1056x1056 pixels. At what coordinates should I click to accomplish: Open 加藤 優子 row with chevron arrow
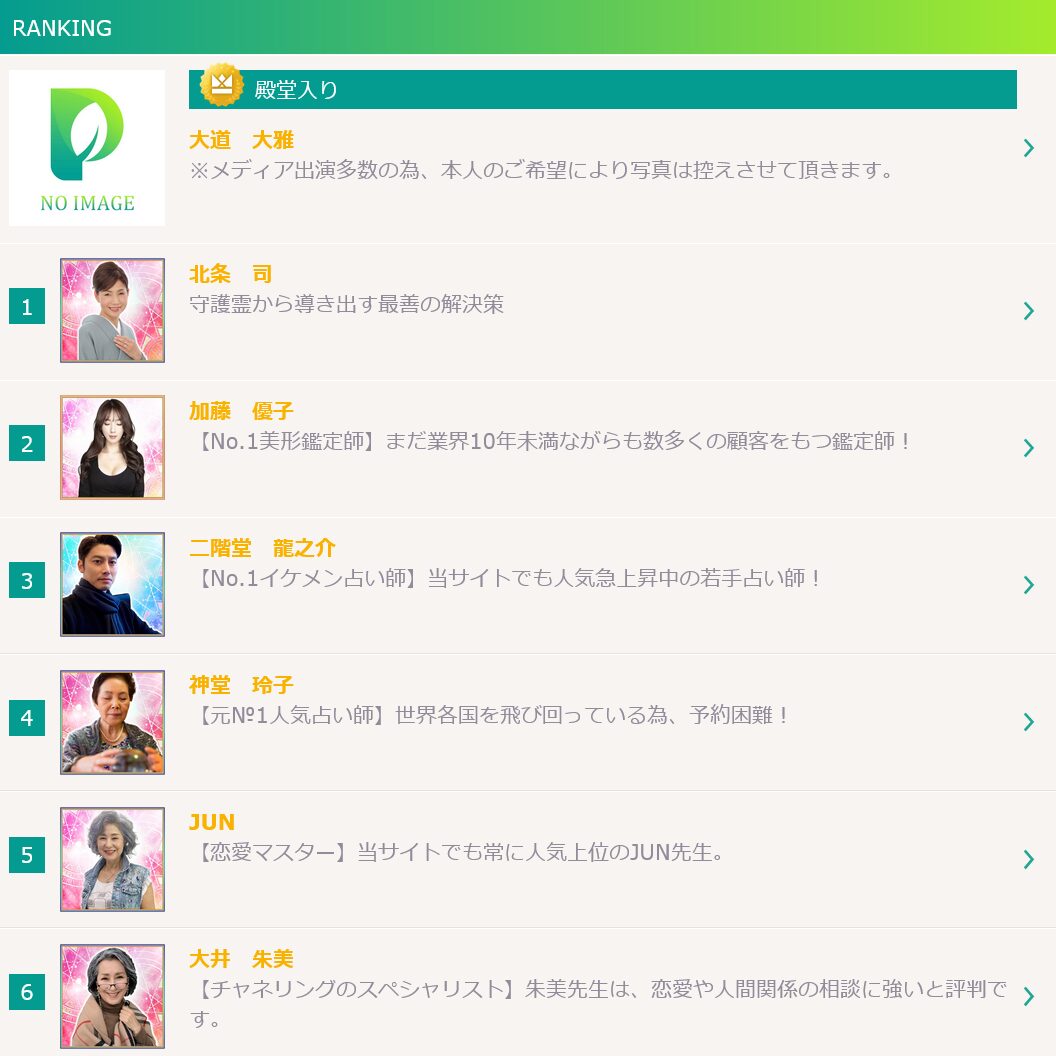point(1028,448)
